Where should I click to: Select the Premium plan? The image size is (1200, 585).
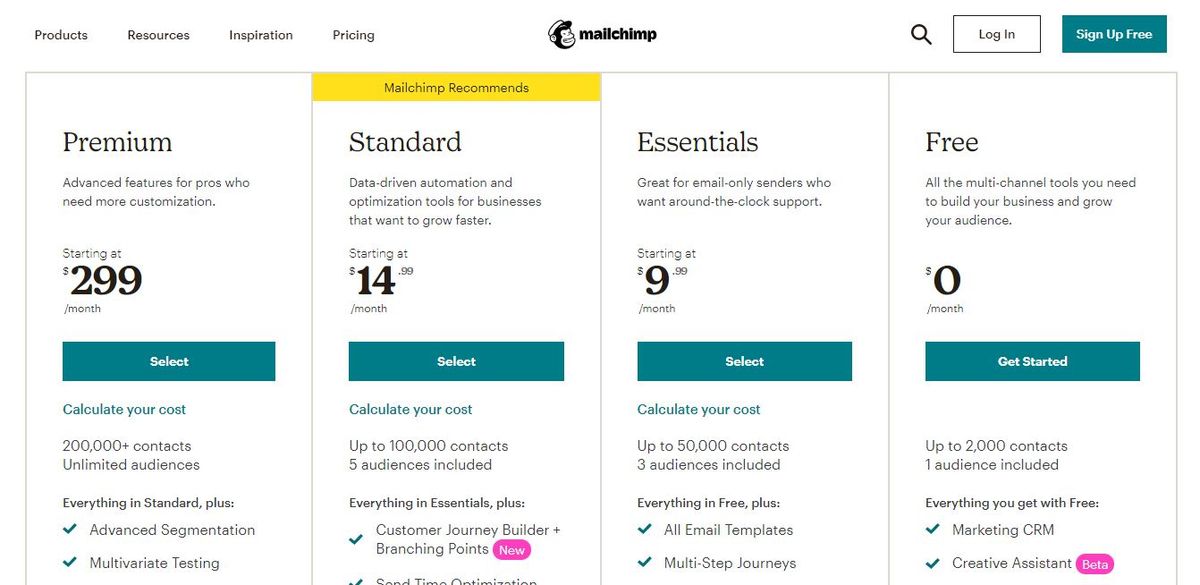coord(168,361)
